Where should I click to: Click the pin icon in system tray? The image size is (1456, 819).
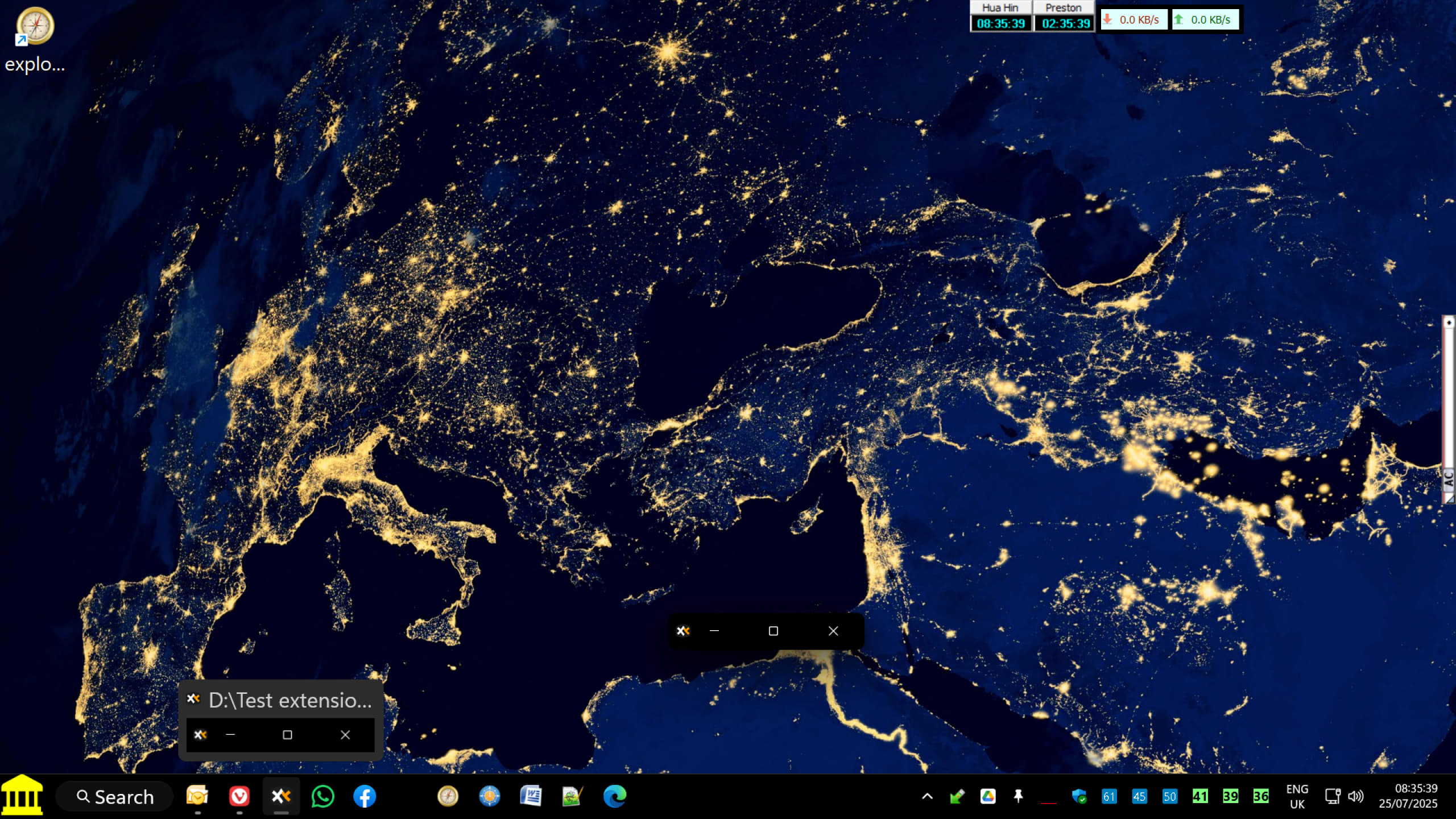click(x=1018, y=796)
